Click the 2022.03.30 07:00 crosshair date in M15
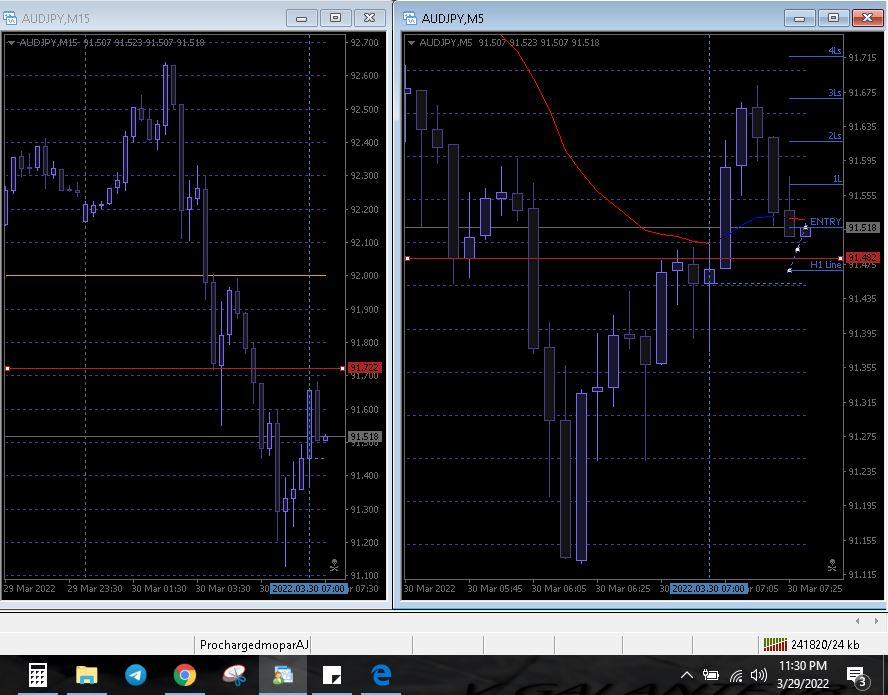This screenshot has height=695, width=888. coord(309,589)
